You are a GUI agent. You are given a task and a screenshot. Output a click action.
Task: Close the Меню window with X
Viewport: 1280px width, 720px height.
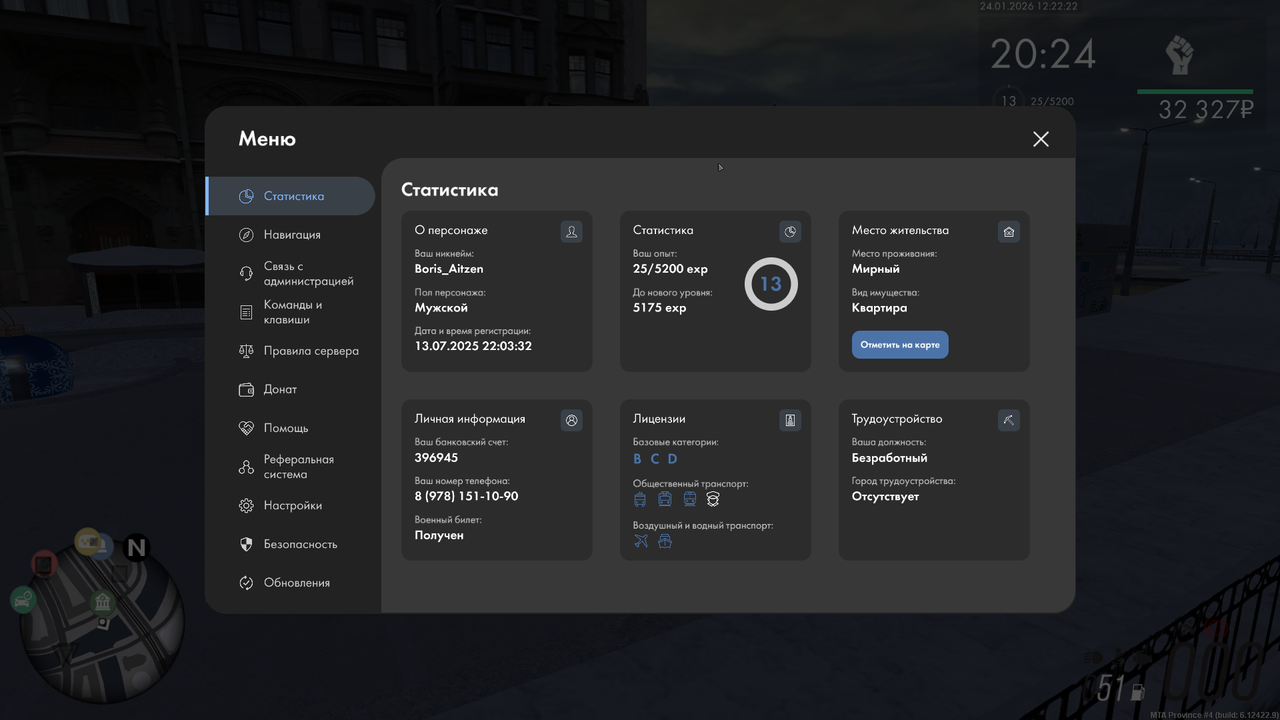point(1041,139)
